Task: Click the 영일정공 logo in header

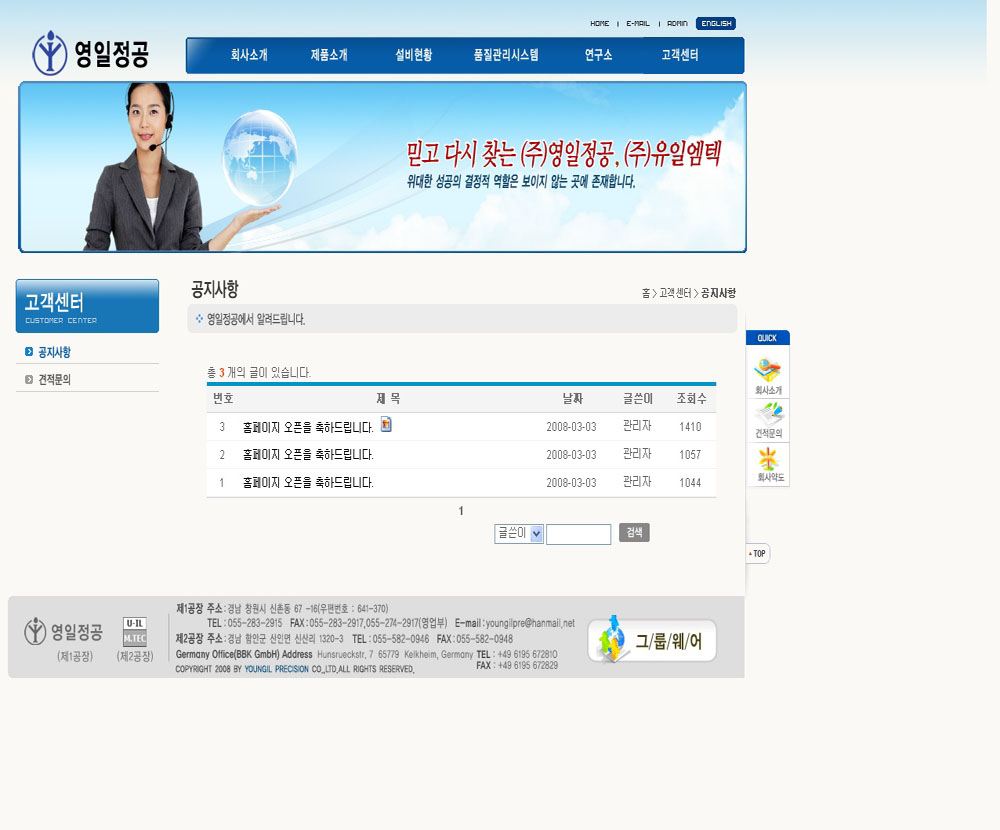Action: coord(90,53)
